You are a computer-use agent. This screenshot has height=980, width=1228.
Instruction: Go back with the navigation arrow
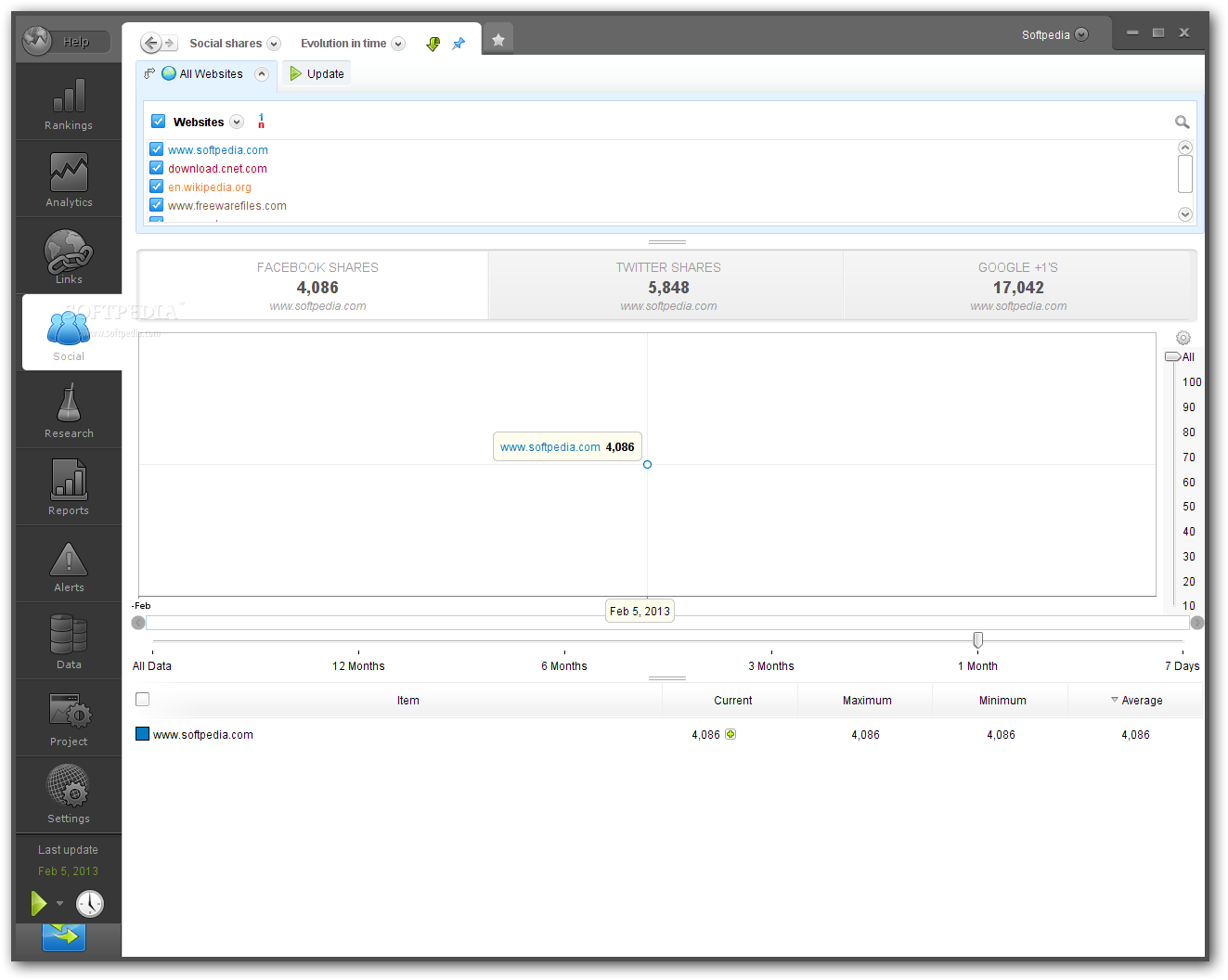(150, 43)
